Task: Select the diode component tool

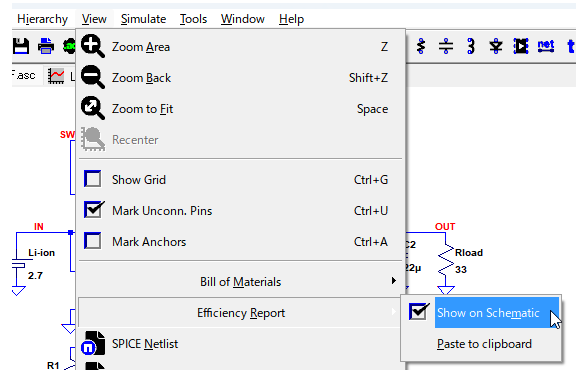Action: pyautogui.click(x=496, y=47)
